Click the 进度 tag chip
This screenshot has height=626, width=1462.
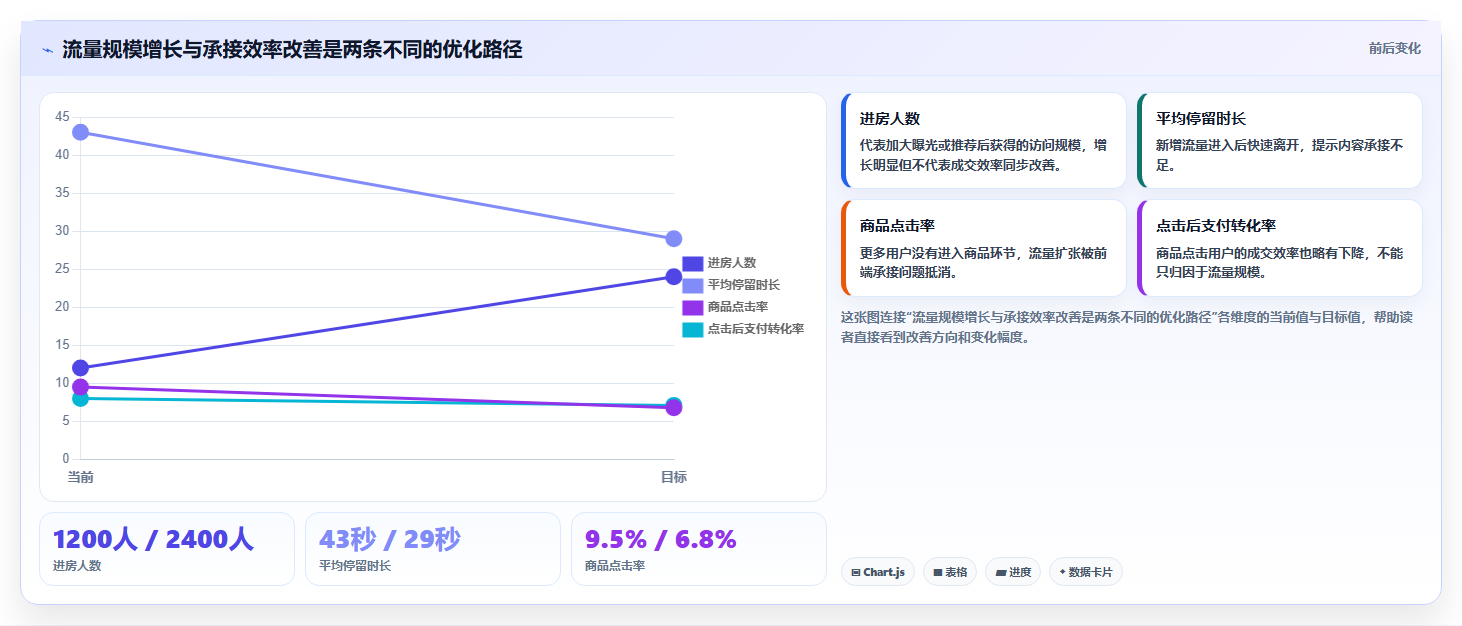(1013, 572)
